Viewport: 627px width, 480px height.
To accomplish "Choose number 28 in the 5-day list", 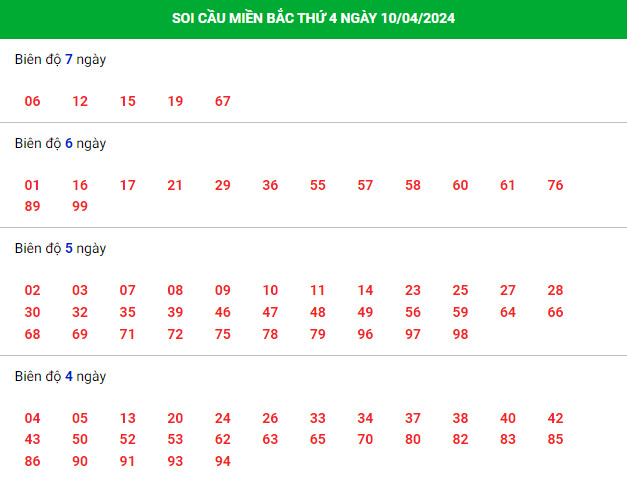I will (555, 290).
